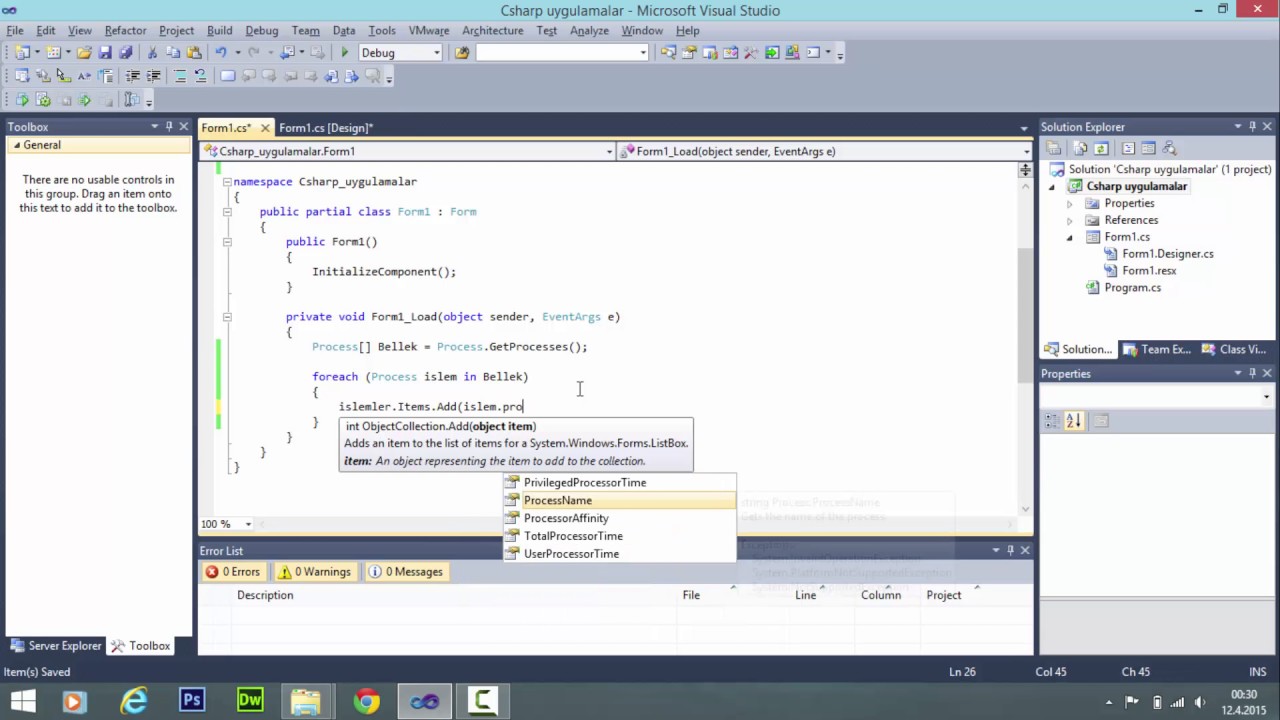
Task: Click Description column header in Error List
Action: (x=265, y=595)
